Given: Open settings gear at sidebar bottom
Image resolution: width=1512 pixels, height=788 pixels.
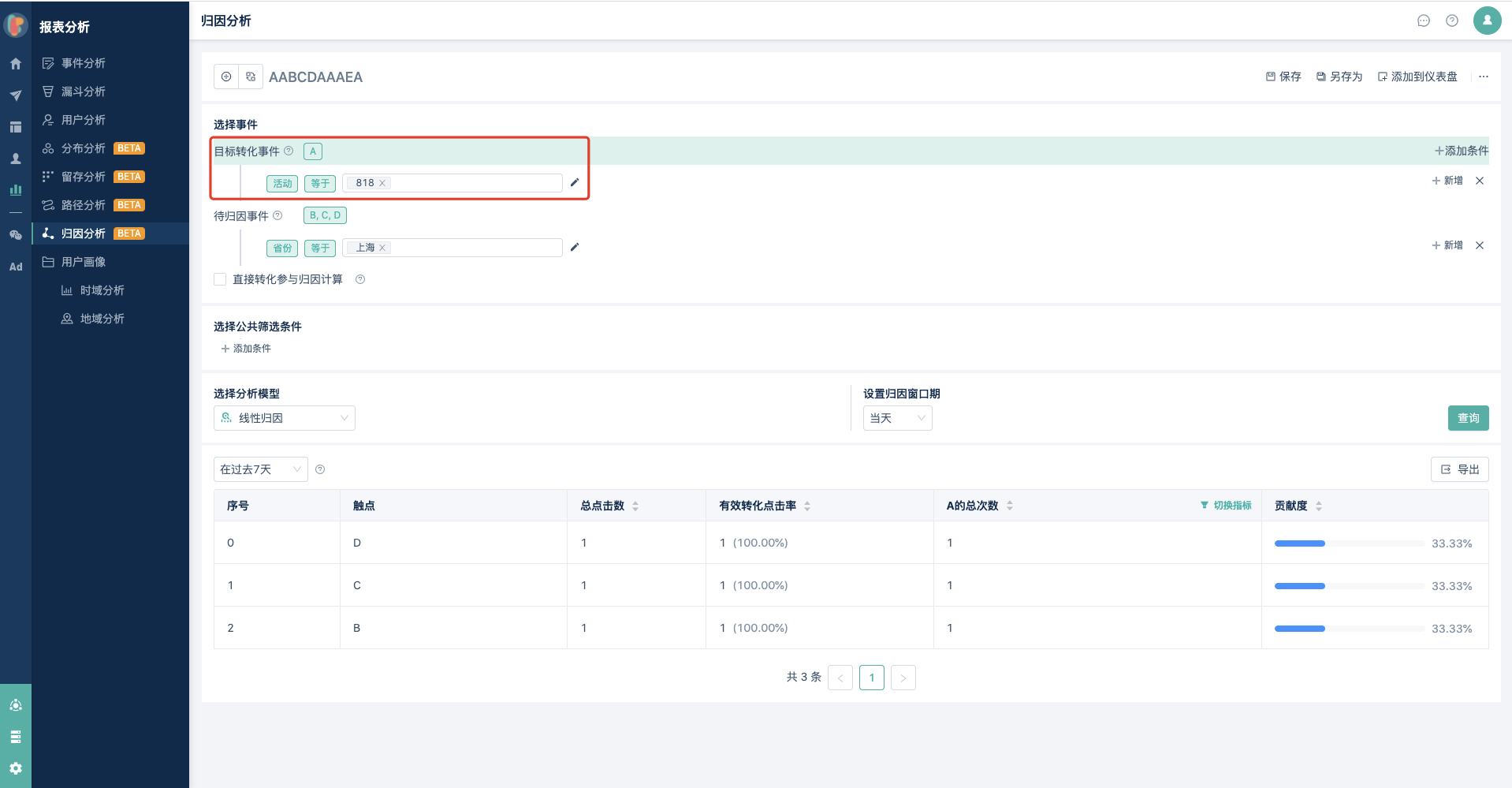Looking at the screenshot, I should click(x=16, y=768).
